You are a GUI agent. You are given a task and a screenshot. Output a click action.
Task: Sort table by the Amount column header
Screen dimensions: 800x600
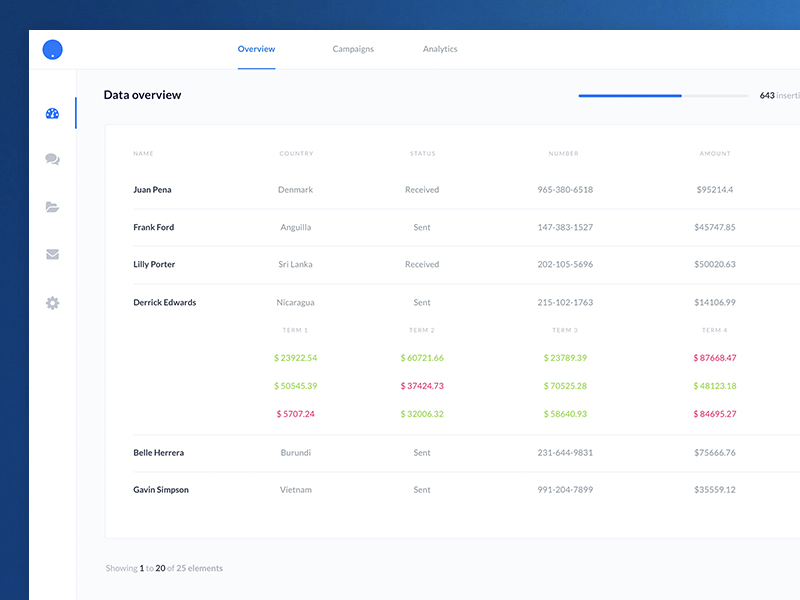715,154
